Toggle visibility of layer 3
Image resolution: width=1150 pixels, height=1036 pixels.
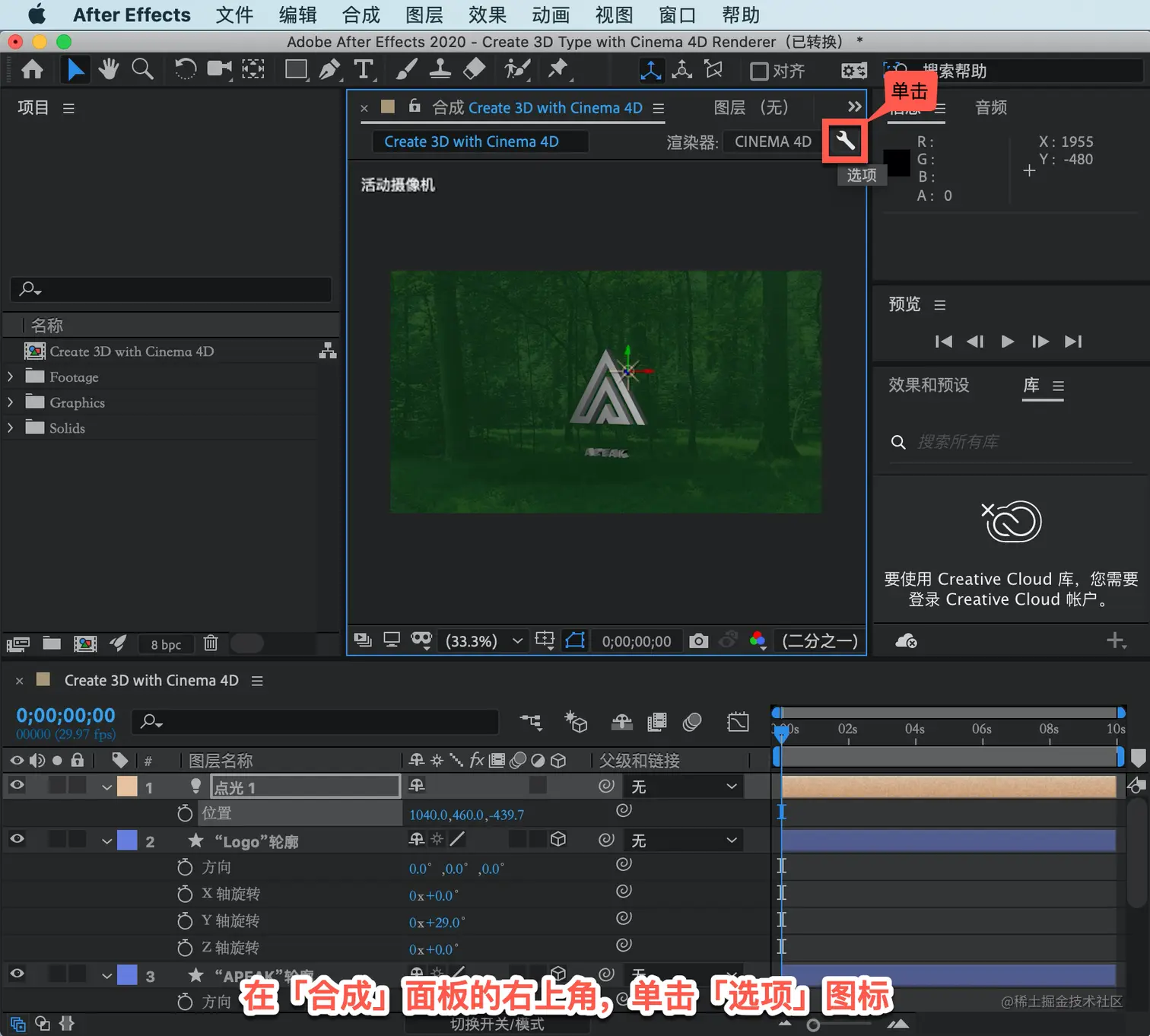[x=17, y=974]
